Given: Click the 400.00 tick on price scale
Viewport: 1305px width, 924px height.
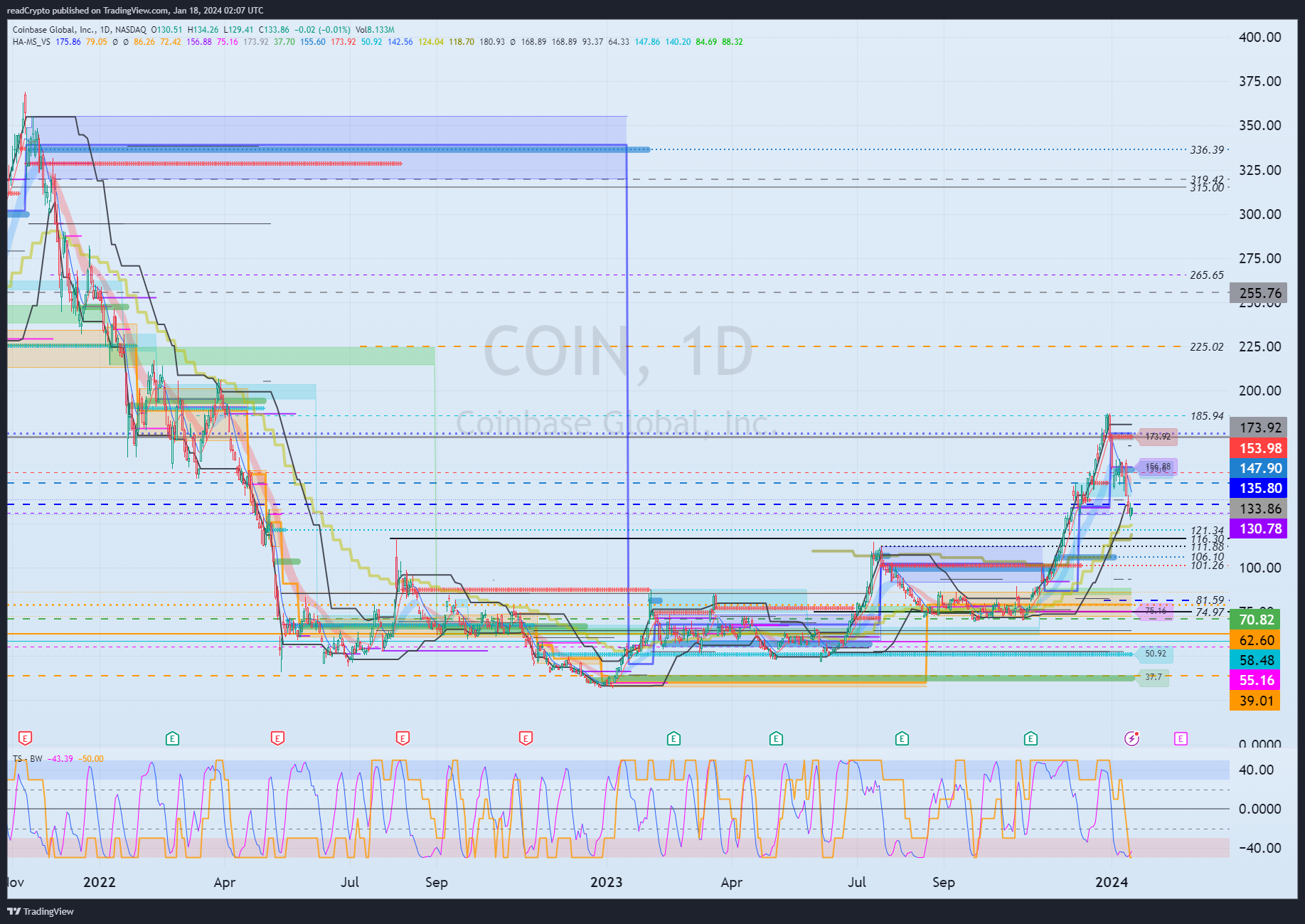Looking at the screenshot, I should 1259,37.
